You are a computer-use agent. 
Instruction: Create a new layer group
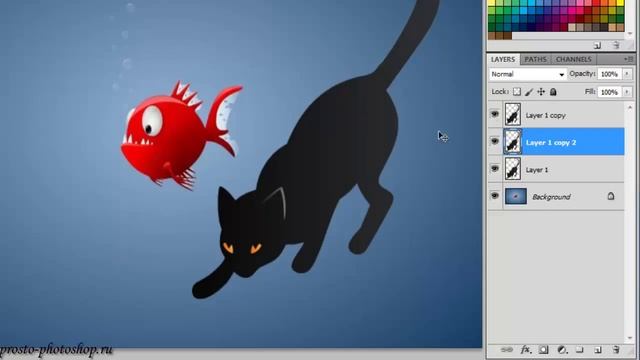click(x=580, y=350)
